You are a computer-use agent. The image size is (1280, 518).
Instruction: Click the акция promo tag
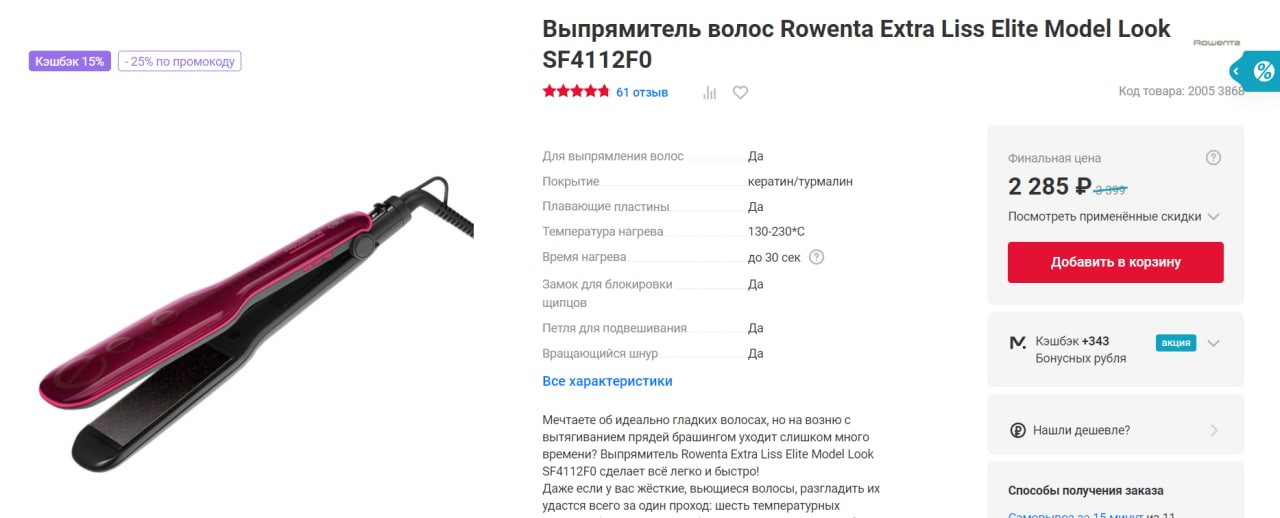[1176, 342]
